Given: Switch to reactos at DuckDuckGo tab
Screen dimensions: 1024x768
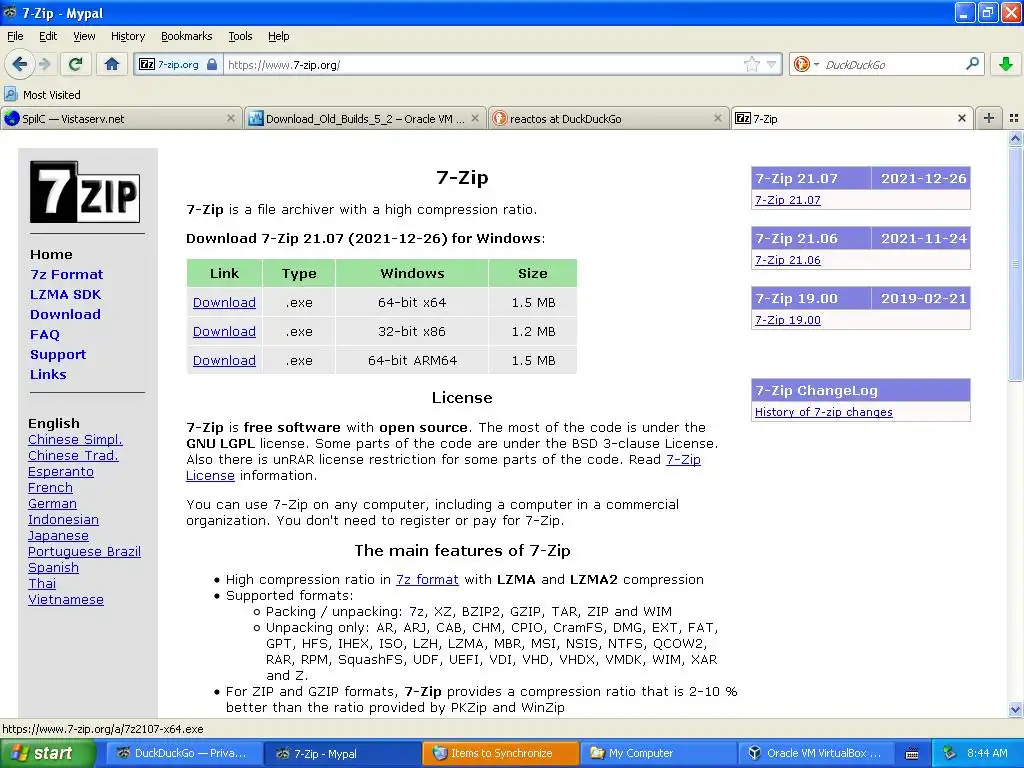Looking at the screenshot, I should [x=608, y=118].
